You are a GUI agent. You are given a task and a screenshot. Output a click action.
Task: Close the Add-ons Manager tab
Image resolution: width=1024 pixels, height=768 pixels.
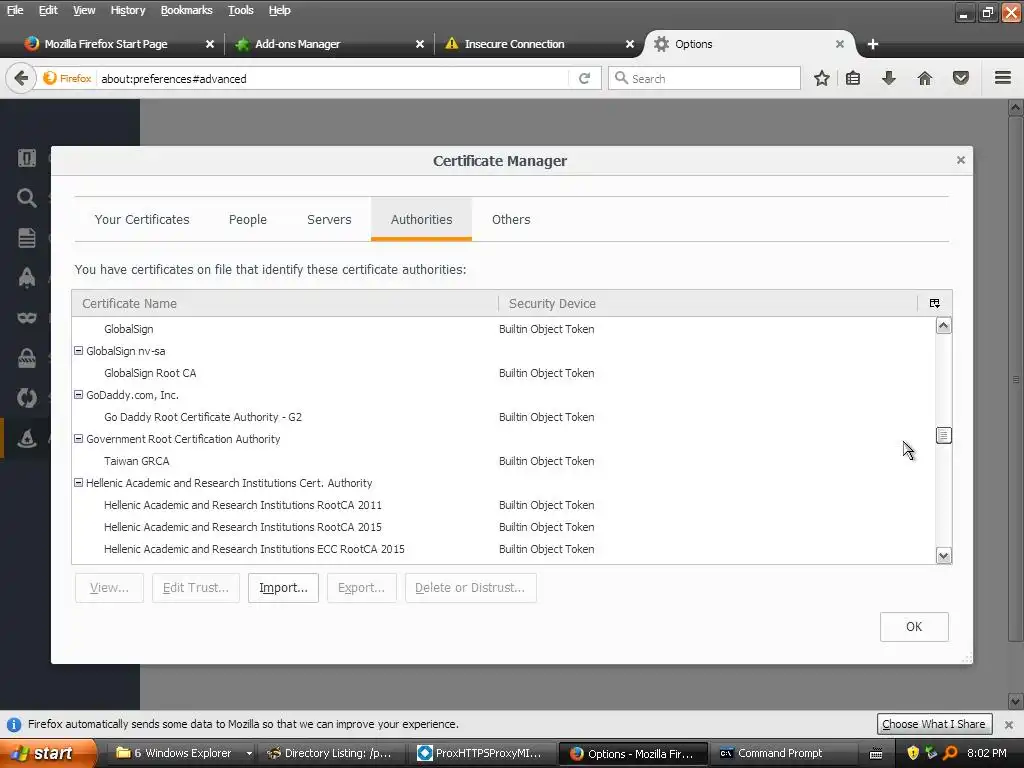(420, 44)
